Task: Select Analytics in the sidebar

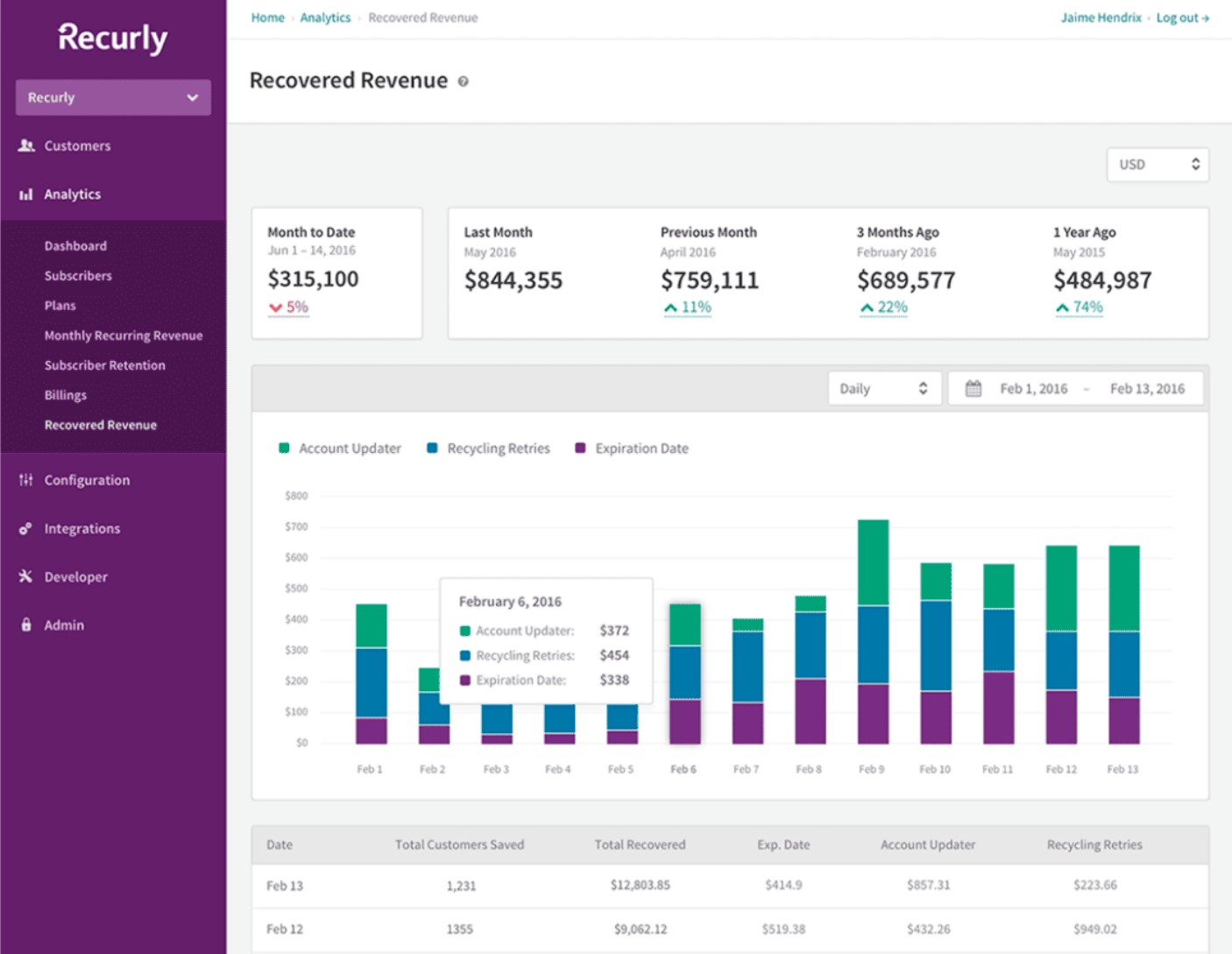Action: point(73,194)
